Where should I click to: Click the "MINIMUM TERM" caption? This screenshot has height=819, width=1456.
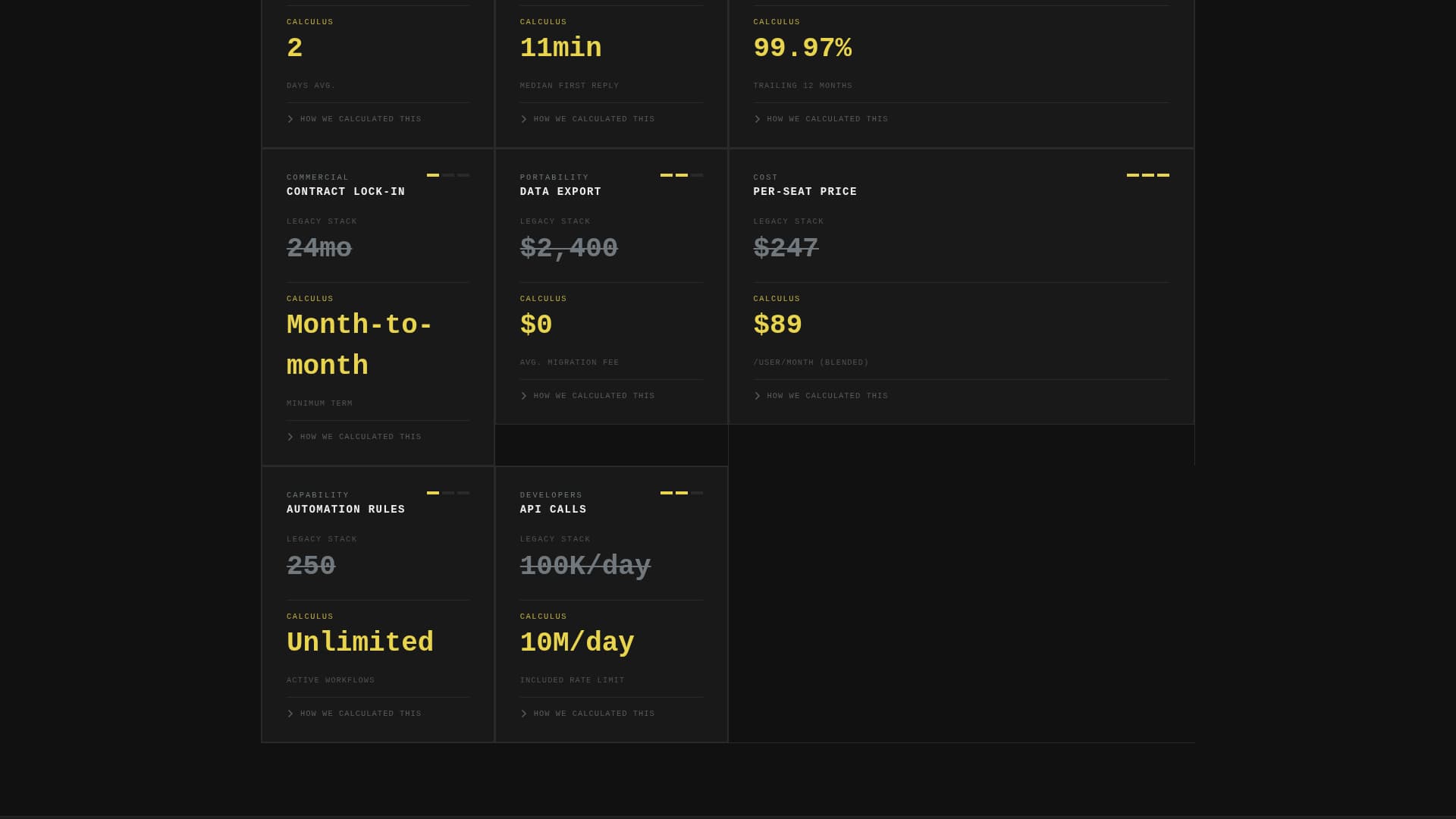pos(319,403)
